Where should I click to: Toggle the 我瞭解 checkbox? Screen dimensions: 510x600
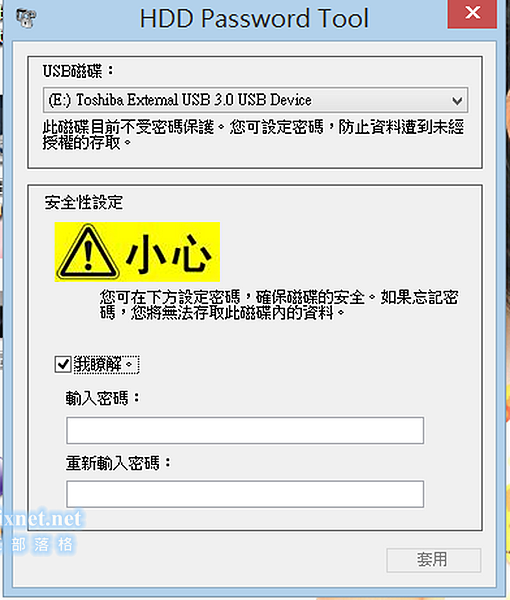click(x=63, y=364)
